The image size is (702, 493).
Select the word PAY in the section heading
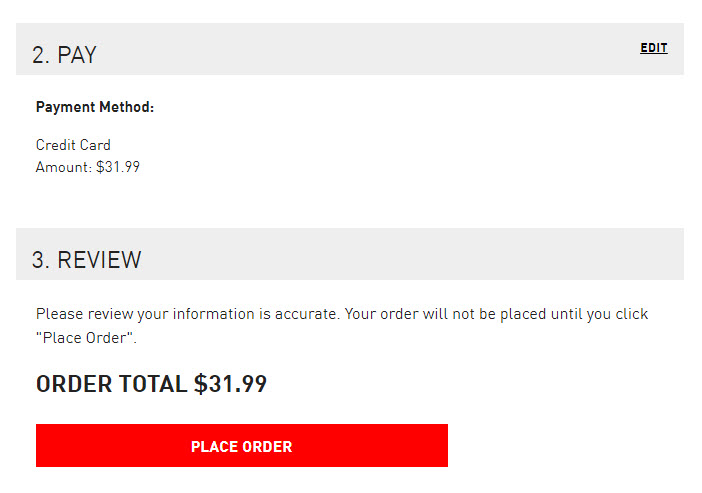(x=77, y=55)
